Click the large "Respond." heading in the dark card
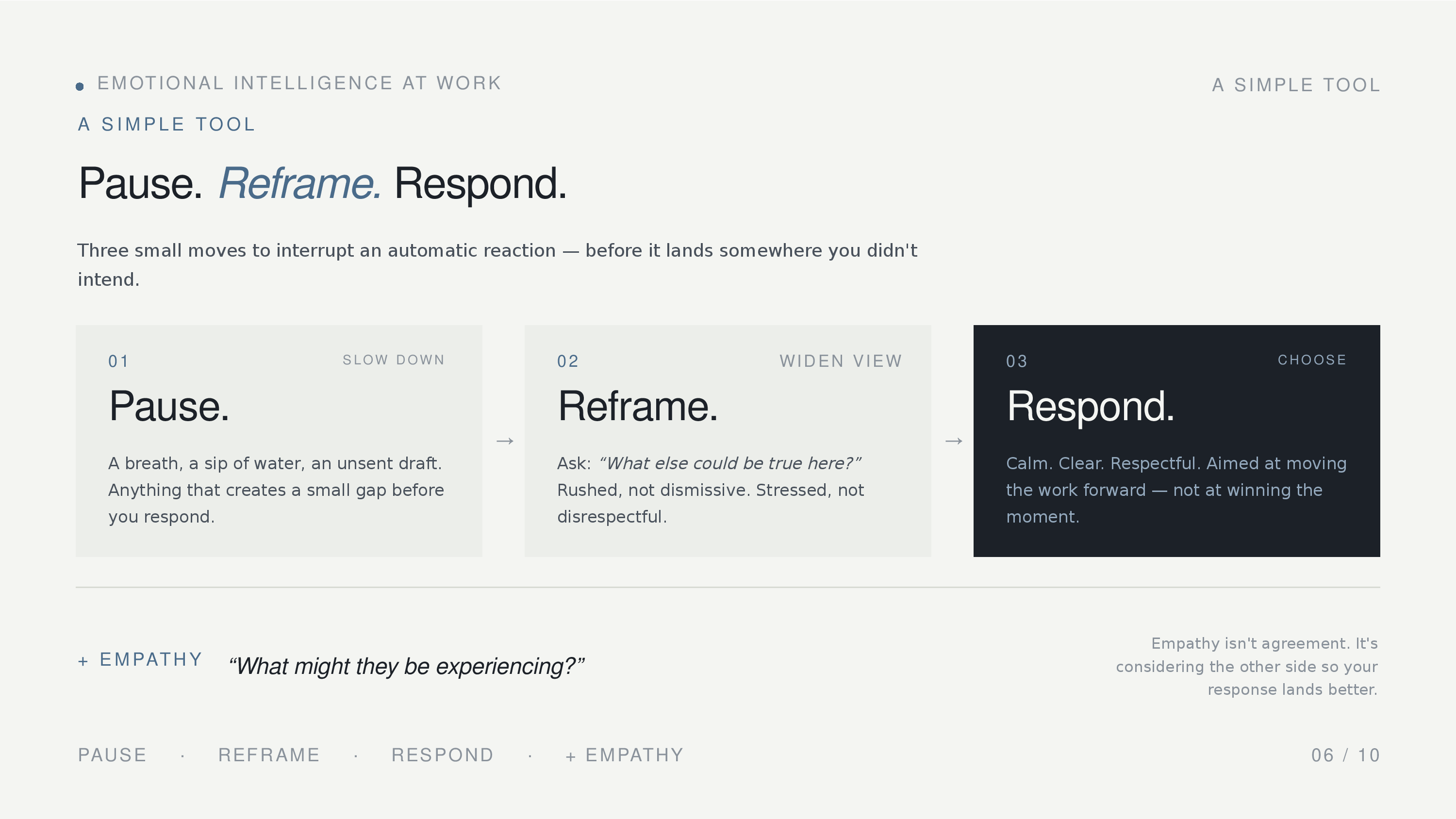This screenshot has height=819, width=1456. point(1091,407)
